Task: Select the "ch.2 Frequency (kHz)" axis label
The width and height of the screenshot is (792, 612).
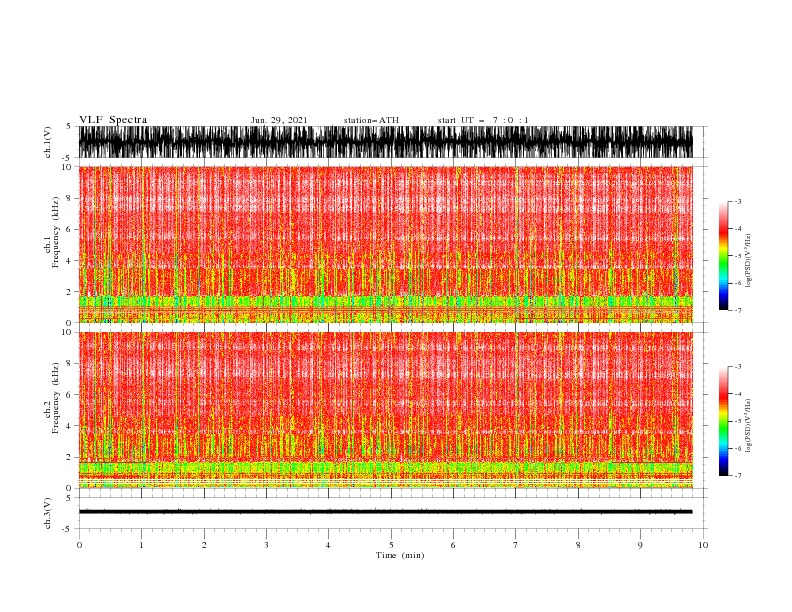Action: [x=51, y=398]
